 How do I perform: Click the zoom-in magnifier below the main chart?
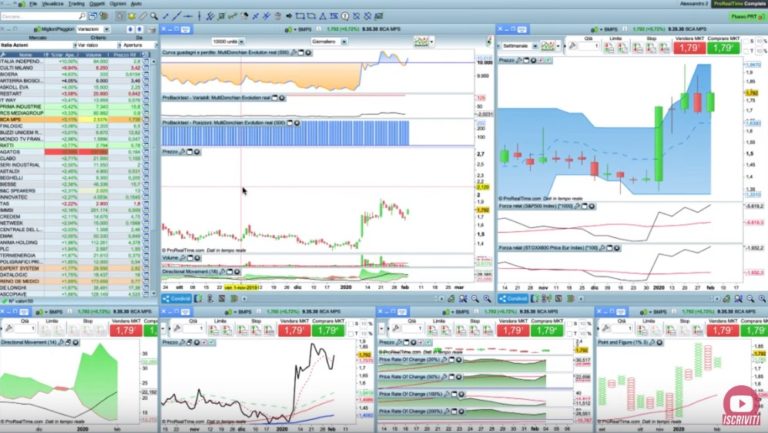coord(487,299)
